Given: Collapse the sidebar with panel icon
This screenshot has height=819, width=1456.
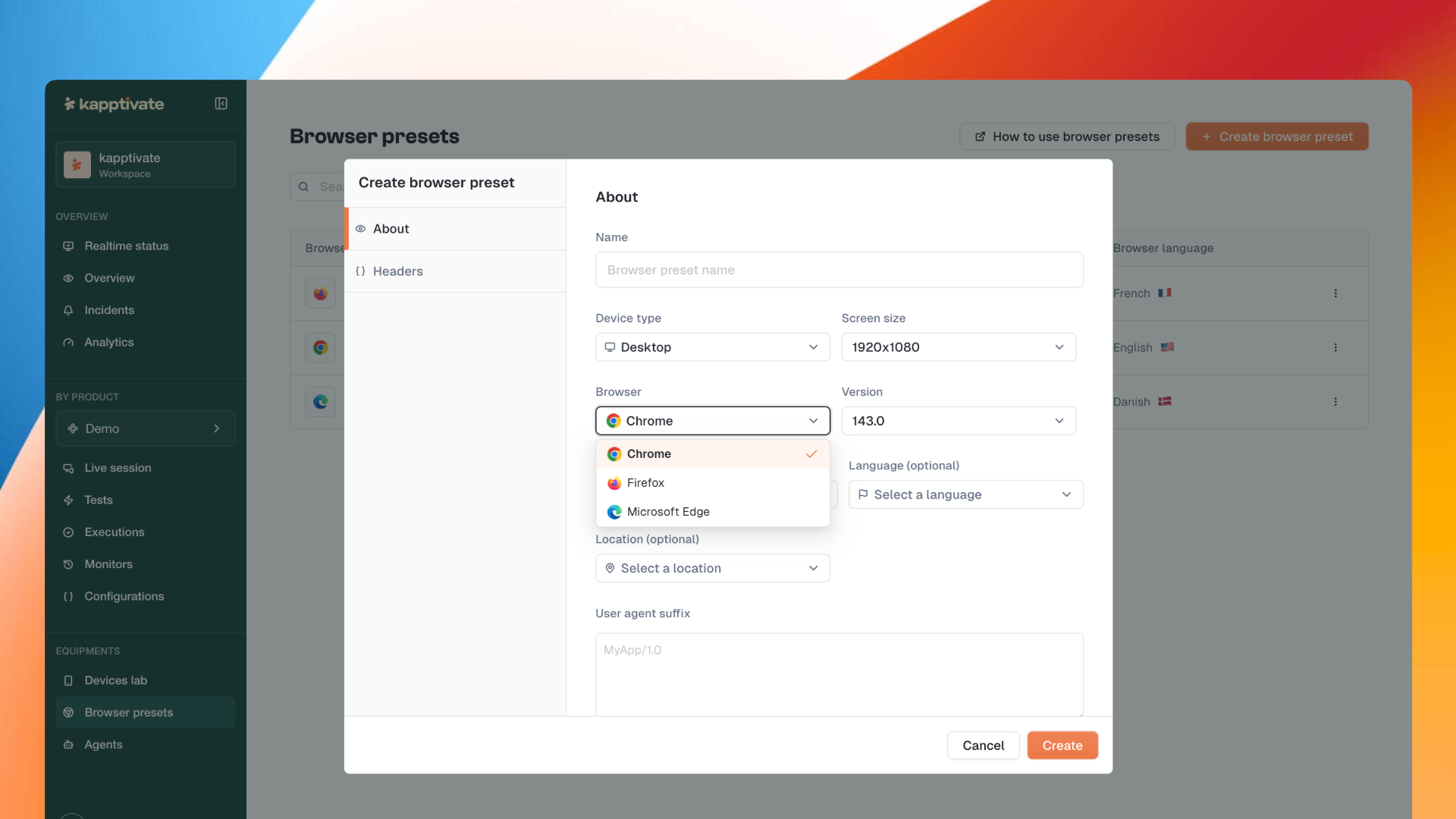Looking at the screenshot, I should (221, 104).
